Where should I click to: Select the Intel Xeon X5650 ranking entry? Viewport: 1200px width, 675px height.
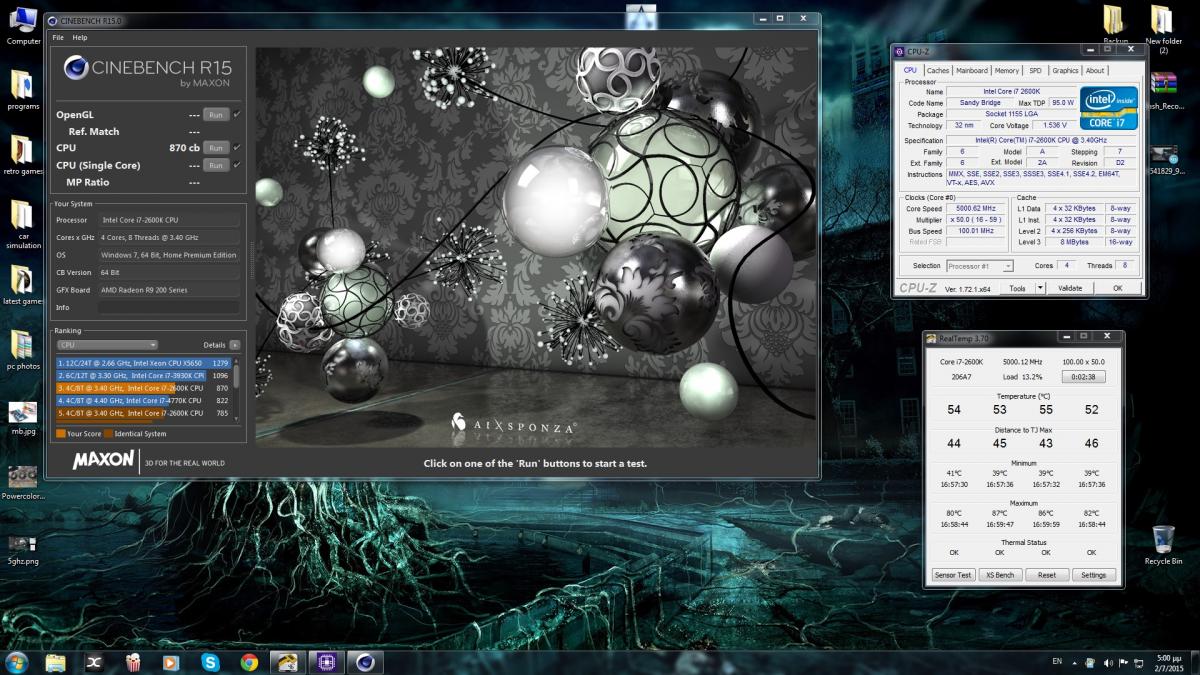pos(144,363)
